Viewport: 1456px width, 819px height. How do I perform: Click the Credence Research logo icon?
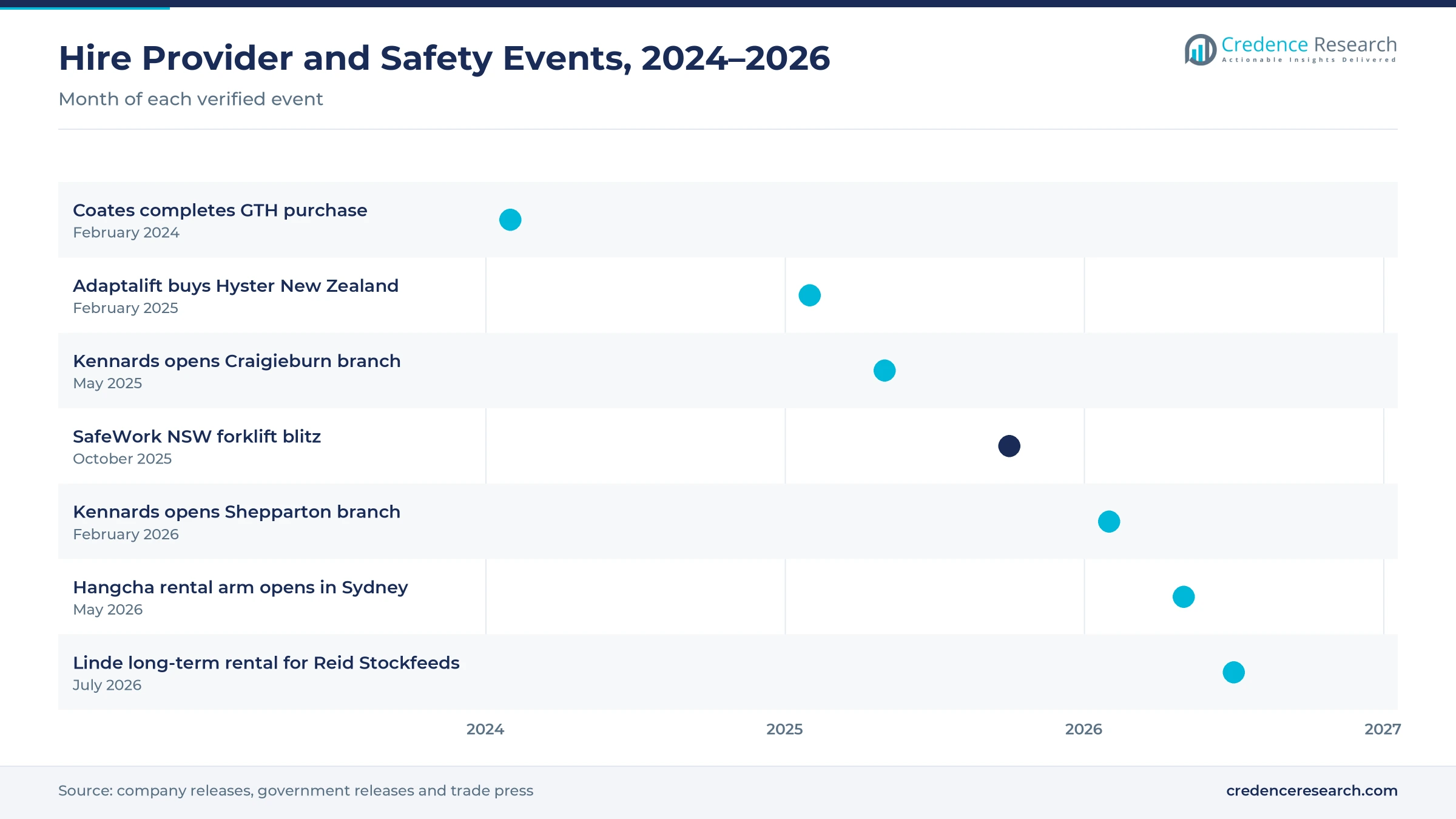click(1201, 50)
